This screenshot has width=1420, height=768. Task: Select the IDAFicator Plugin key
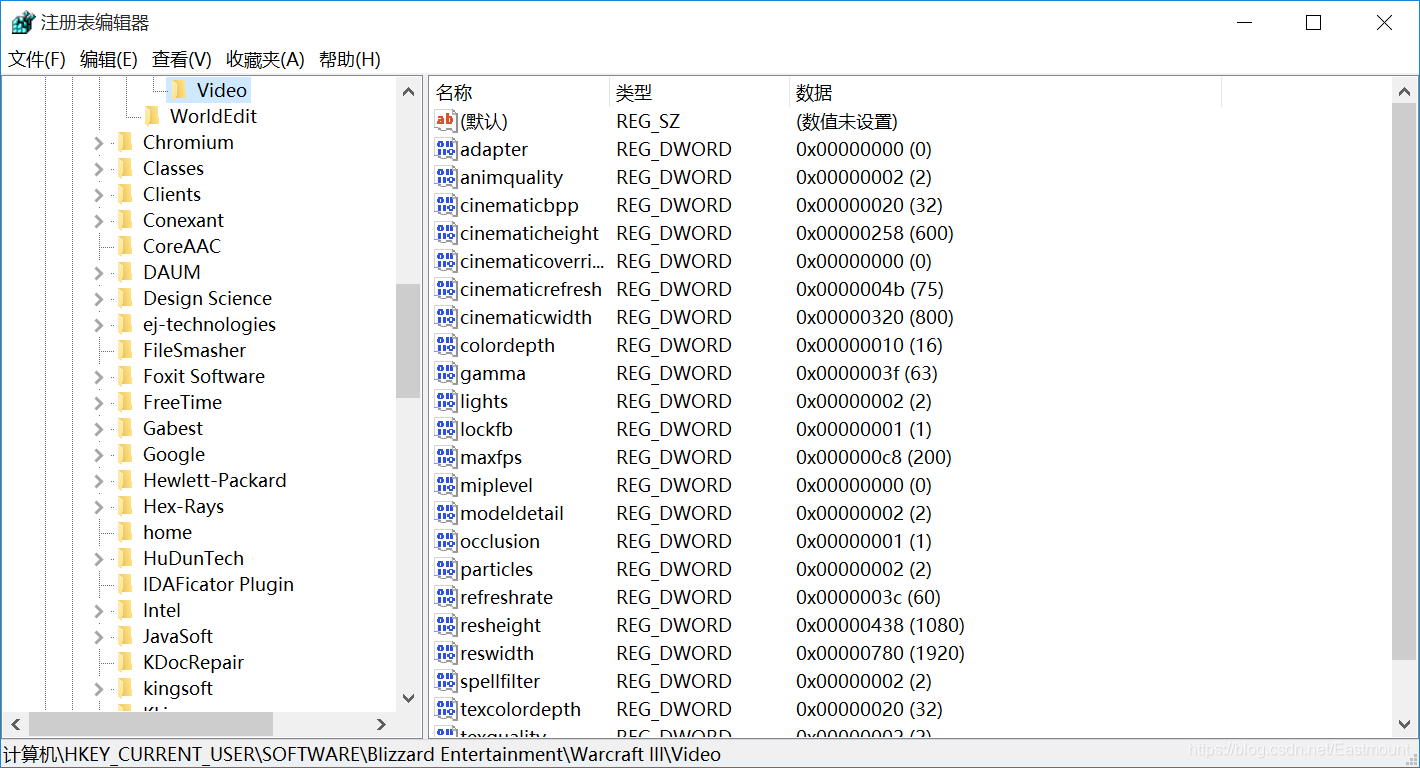coord(218,584)
